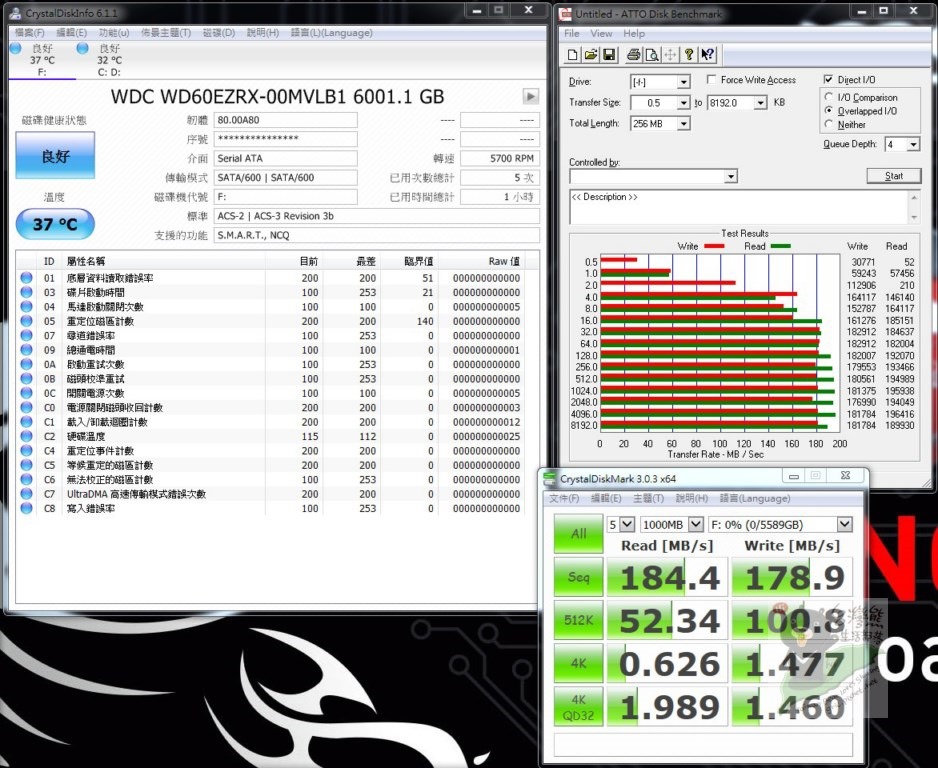938x768 pixels.
Task: Click Open folder icon in ATTO toolbar
Action: click(x=590, y=55)
